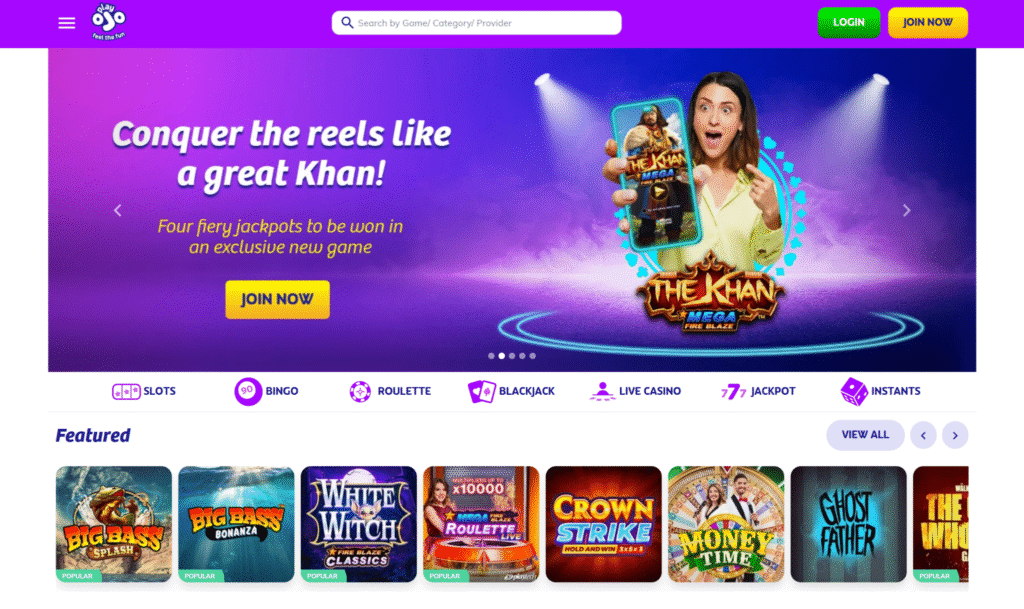The width and height of the screenshot is (1024, 609).
Task: Move the Featured games carousel left
Action: point(923,435)
